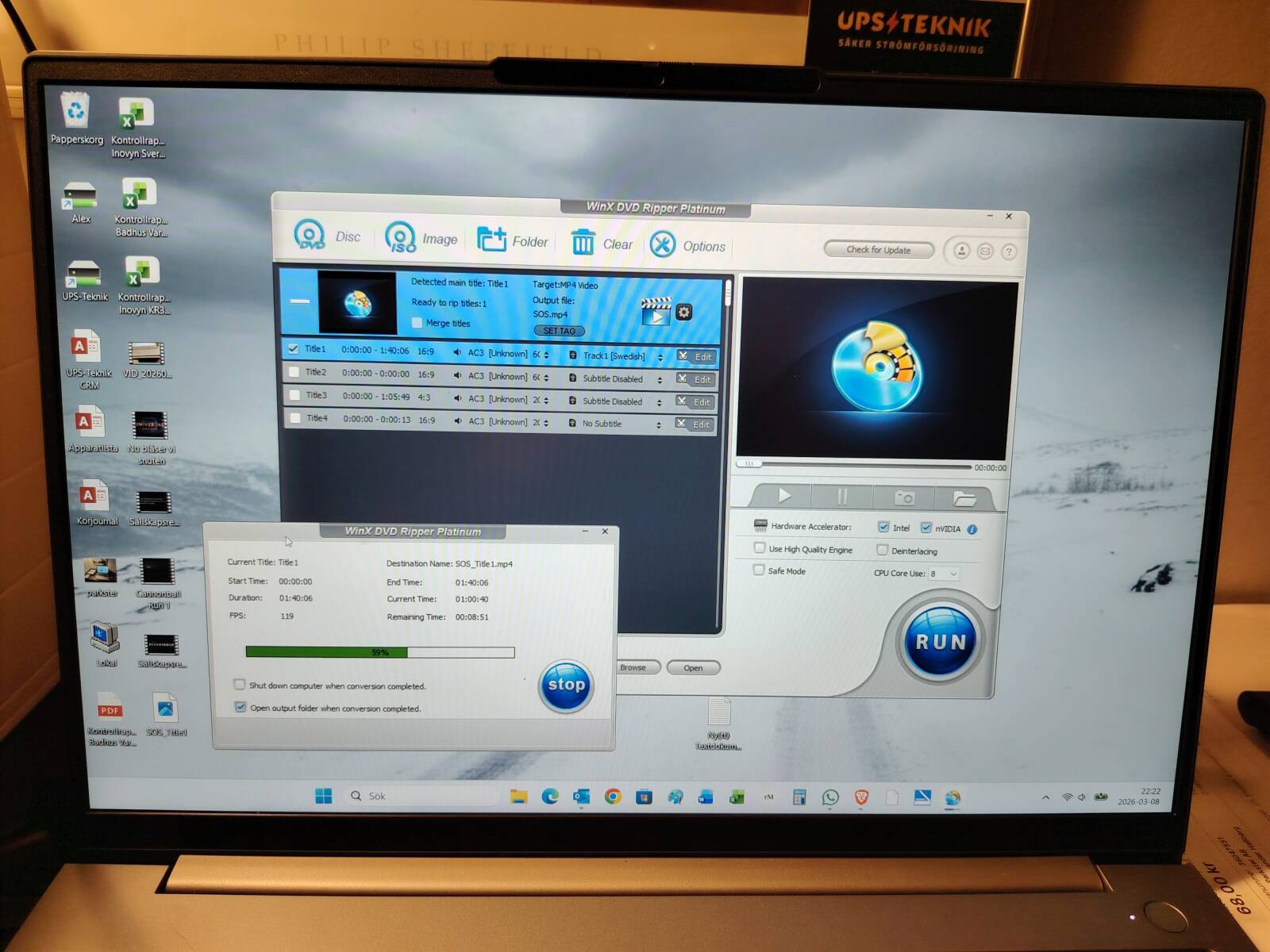Open Google Chrome from the taskbar
The image size is (1270, 952).
(x=613, y=797)
